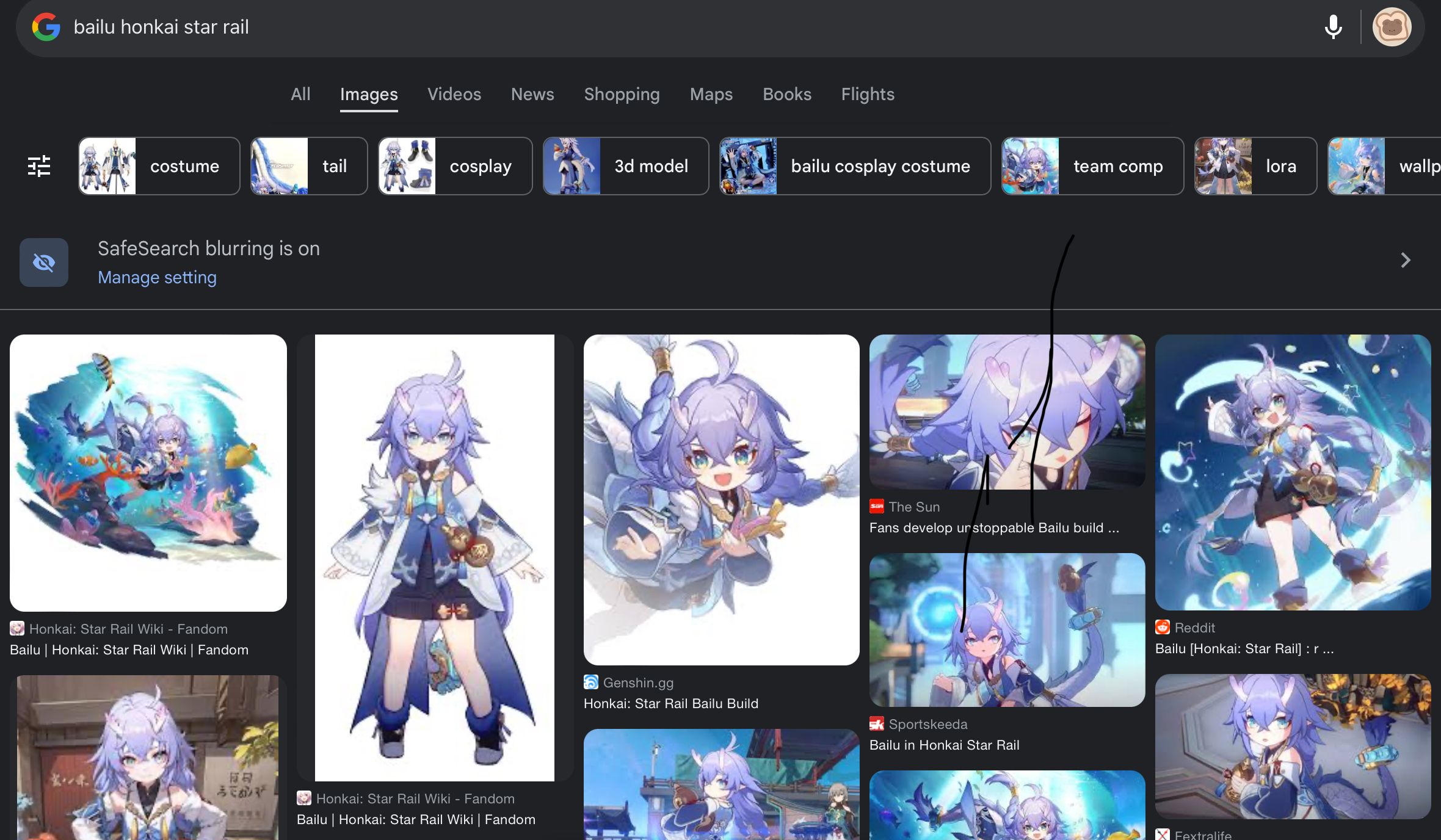Switch to the Videos tab
1441x840 pixels.
(x=454, y=94)
